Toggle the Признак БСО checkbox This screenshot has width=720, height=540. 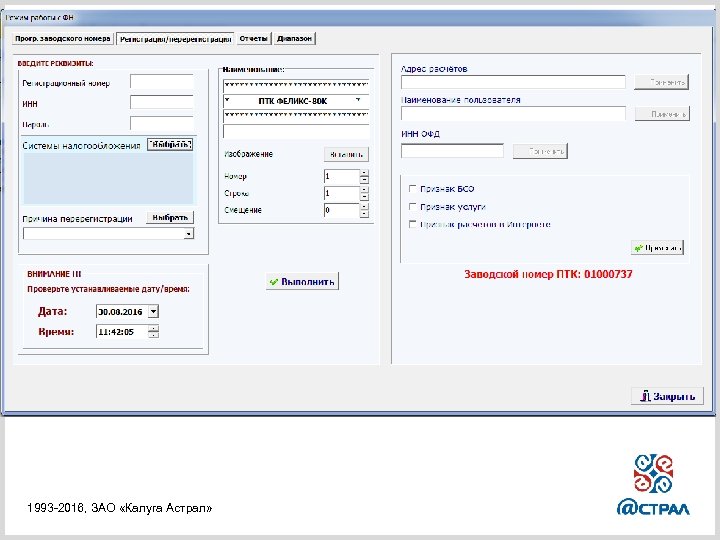[x=412, y=189]
